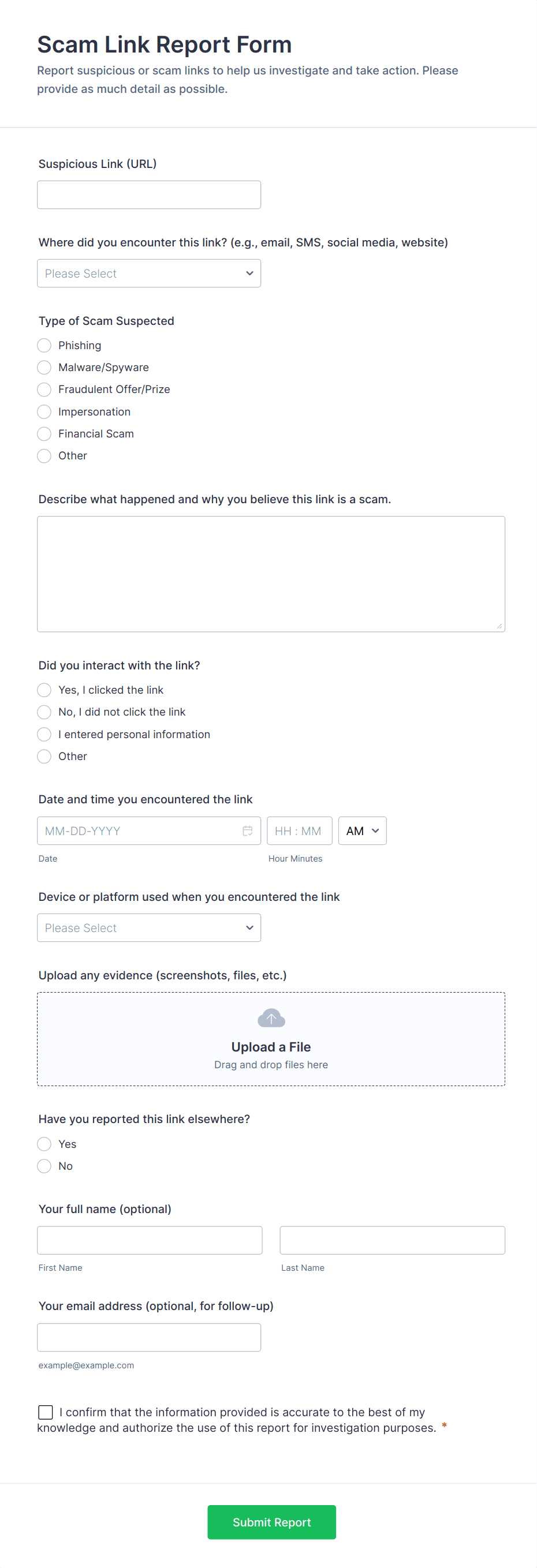
Task: Focus the Suspicious Link URL field
Action: [148, 195]
